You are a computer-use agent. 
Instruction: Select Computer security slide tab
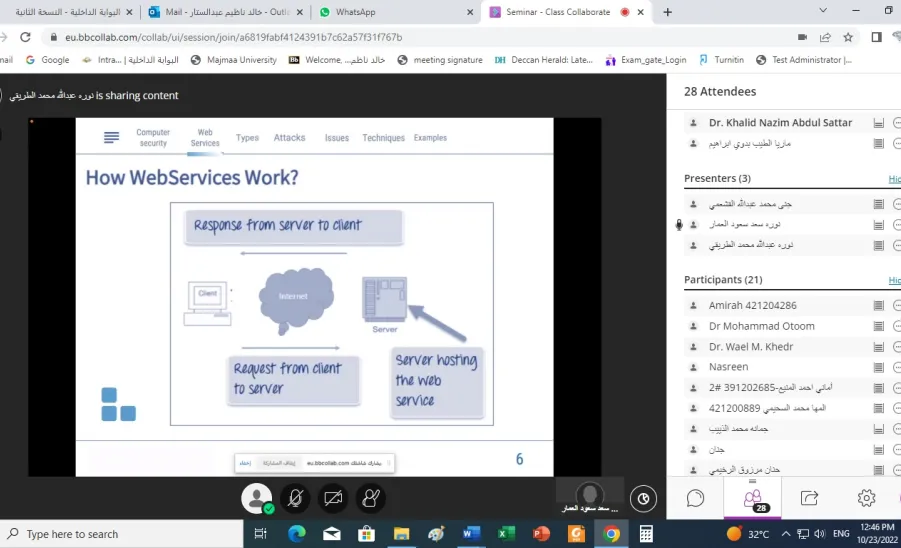153,138
